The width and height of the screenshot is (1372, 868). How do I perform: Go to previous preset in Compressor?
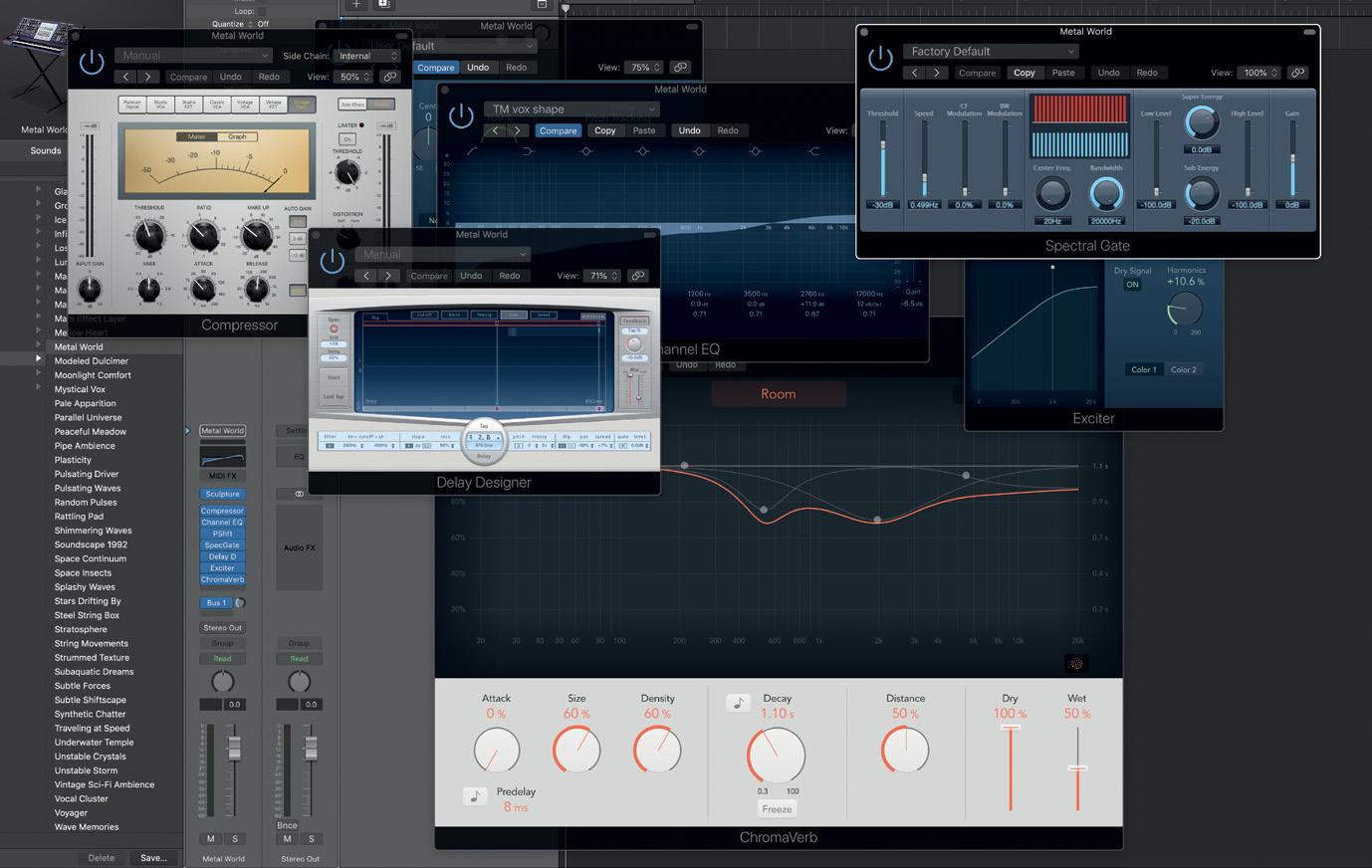(125, 77)
